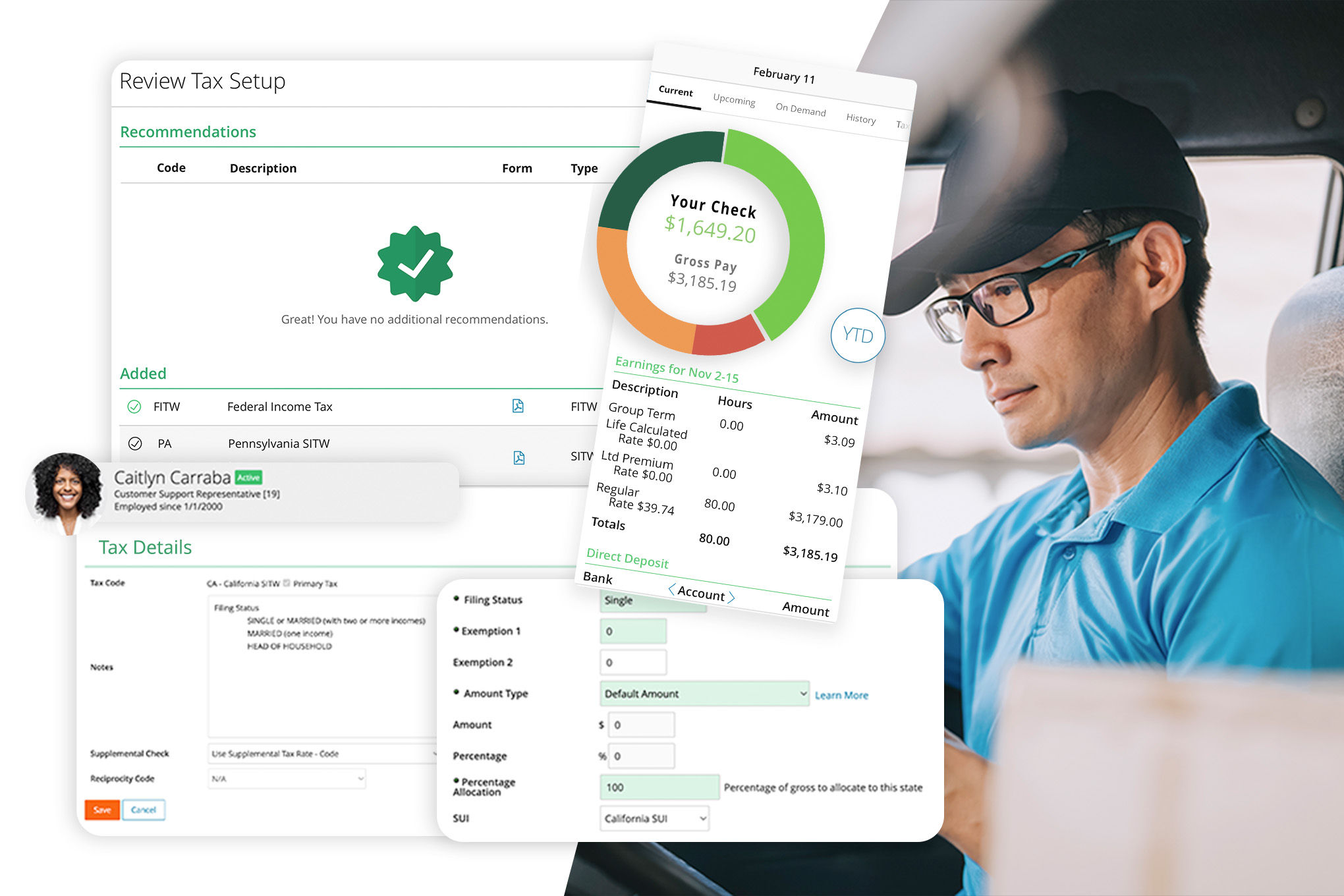1344x896 pixels.
Task: Open the PDF form icon for FITW row
Action: click(x=518, y=406)
